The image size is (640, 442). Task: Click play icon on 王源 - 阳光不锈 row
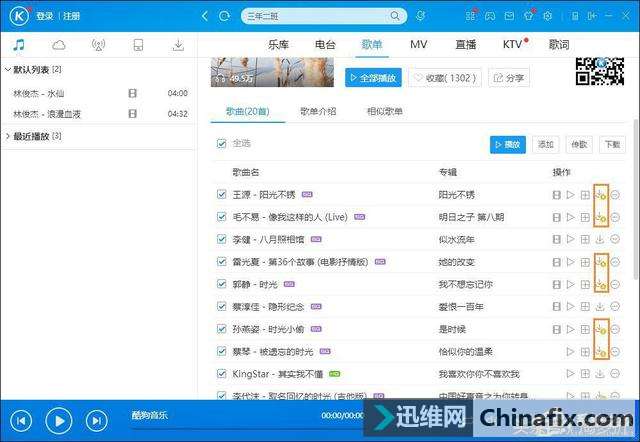[x=570, y=195]
